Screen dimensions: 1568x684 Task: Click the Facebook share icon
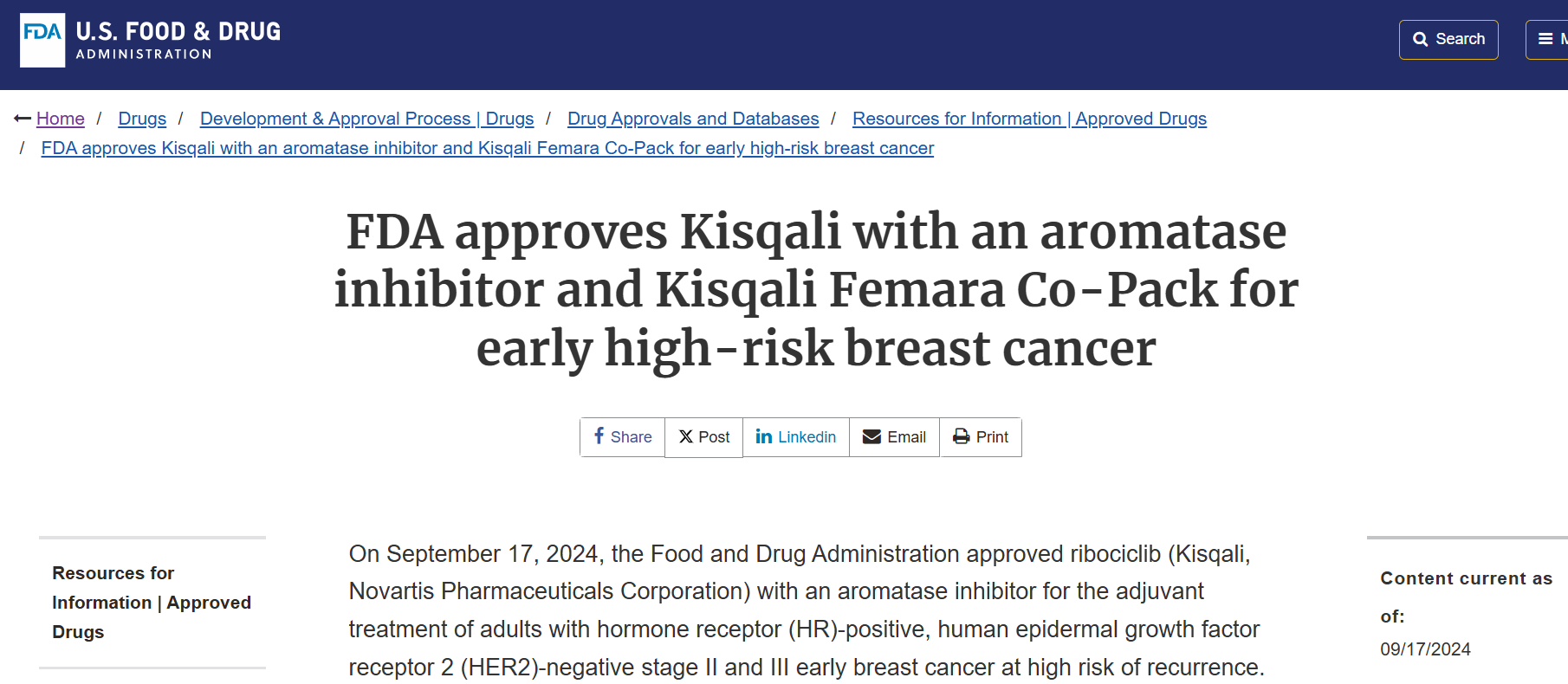pyautogui.click(x=599, y=436)
